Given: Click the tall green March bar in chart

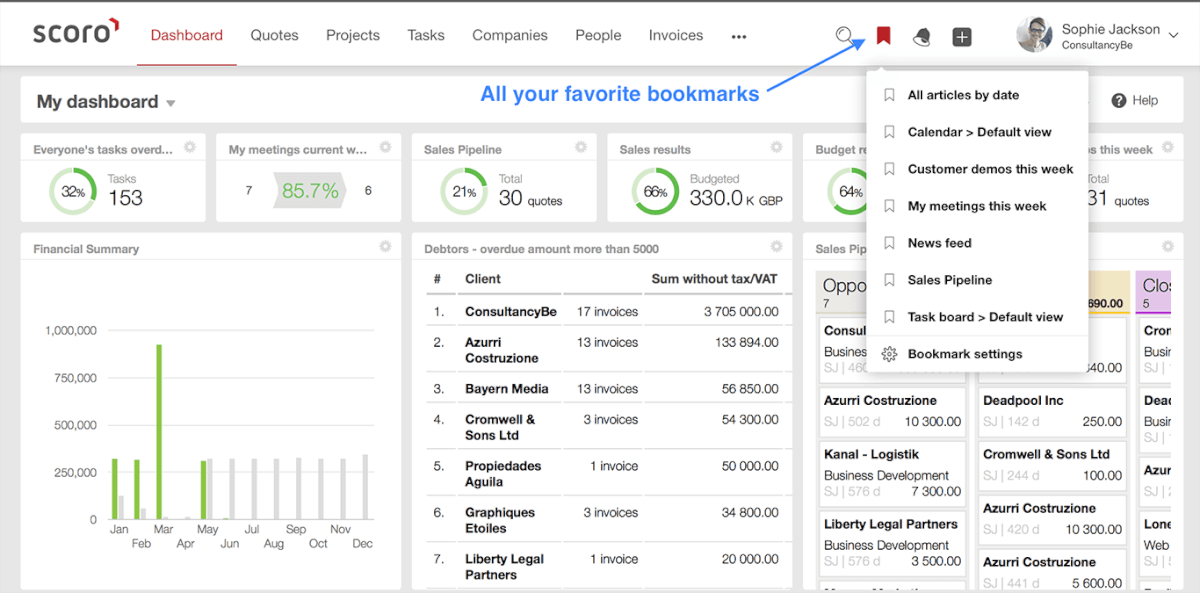Looking at the screenshot, I should (x=159, y=432).
